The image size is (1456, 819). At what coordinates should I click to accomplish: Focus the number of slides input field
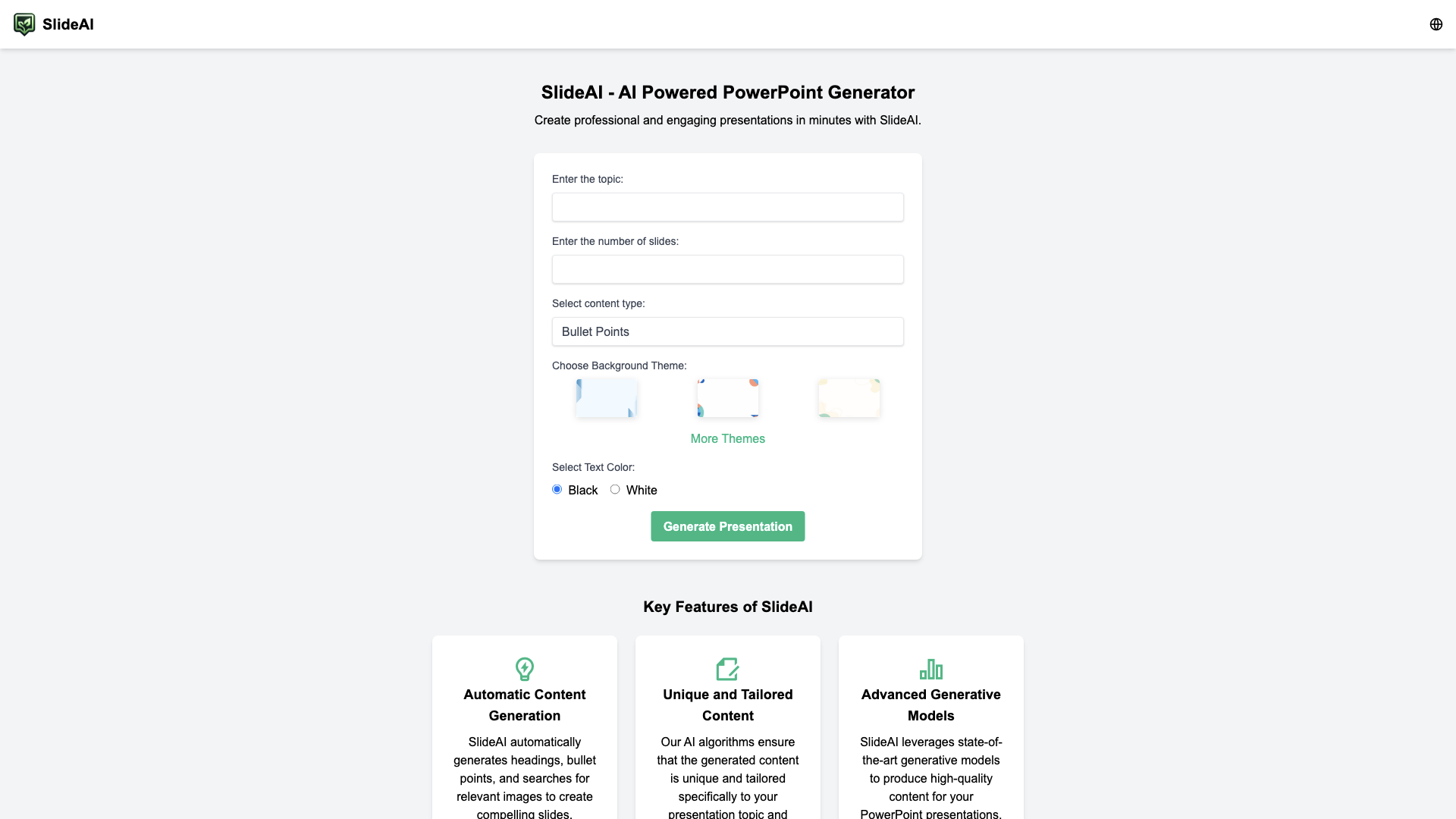[728, 269]
